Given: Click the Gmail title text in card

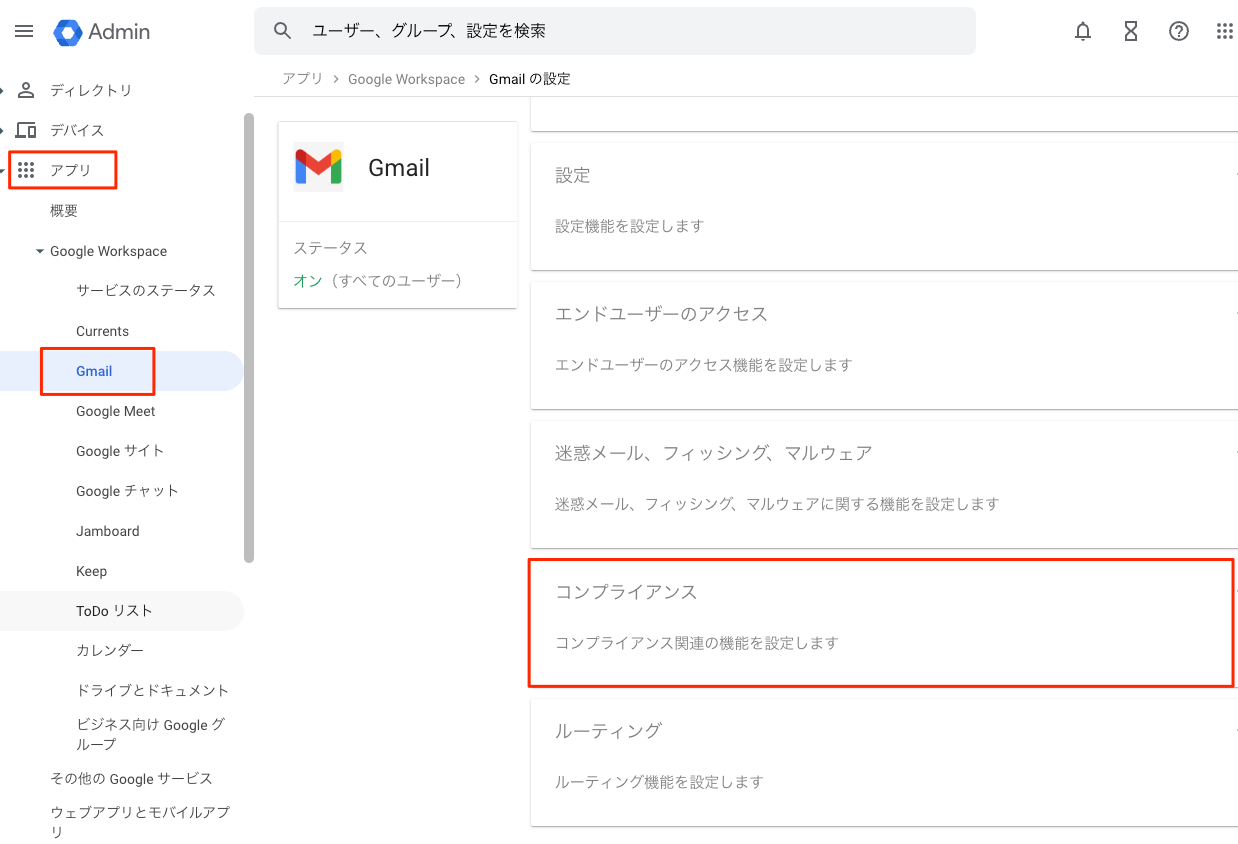Looking at the screenshot, I should 399,168.
